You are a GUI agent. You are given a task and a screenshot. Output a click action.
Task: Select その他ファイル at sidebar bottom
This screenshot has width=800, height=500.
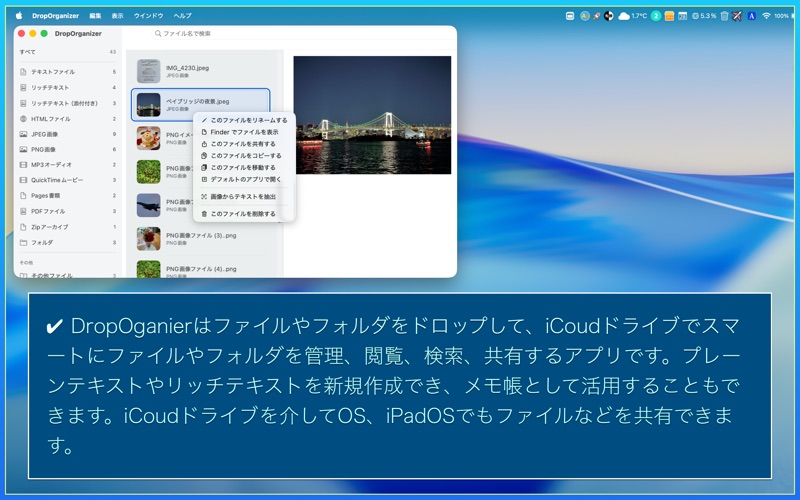[68, 276]
